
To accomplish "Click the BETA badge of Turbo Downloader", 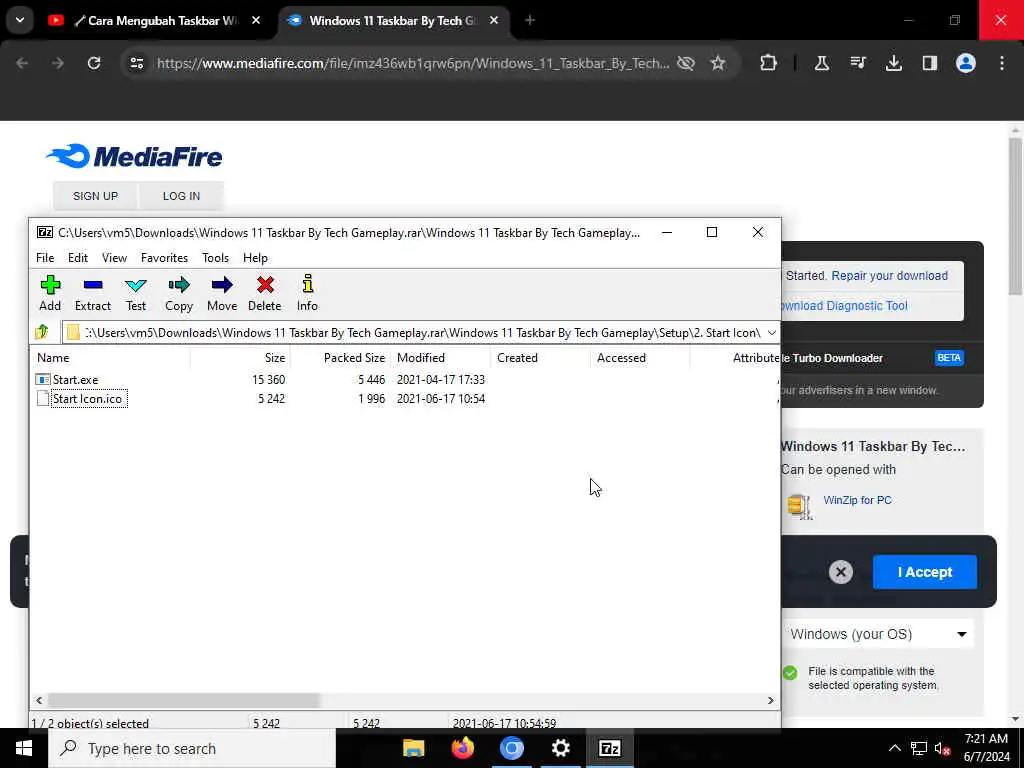I will pyautogui.click(x=949, y=358).
